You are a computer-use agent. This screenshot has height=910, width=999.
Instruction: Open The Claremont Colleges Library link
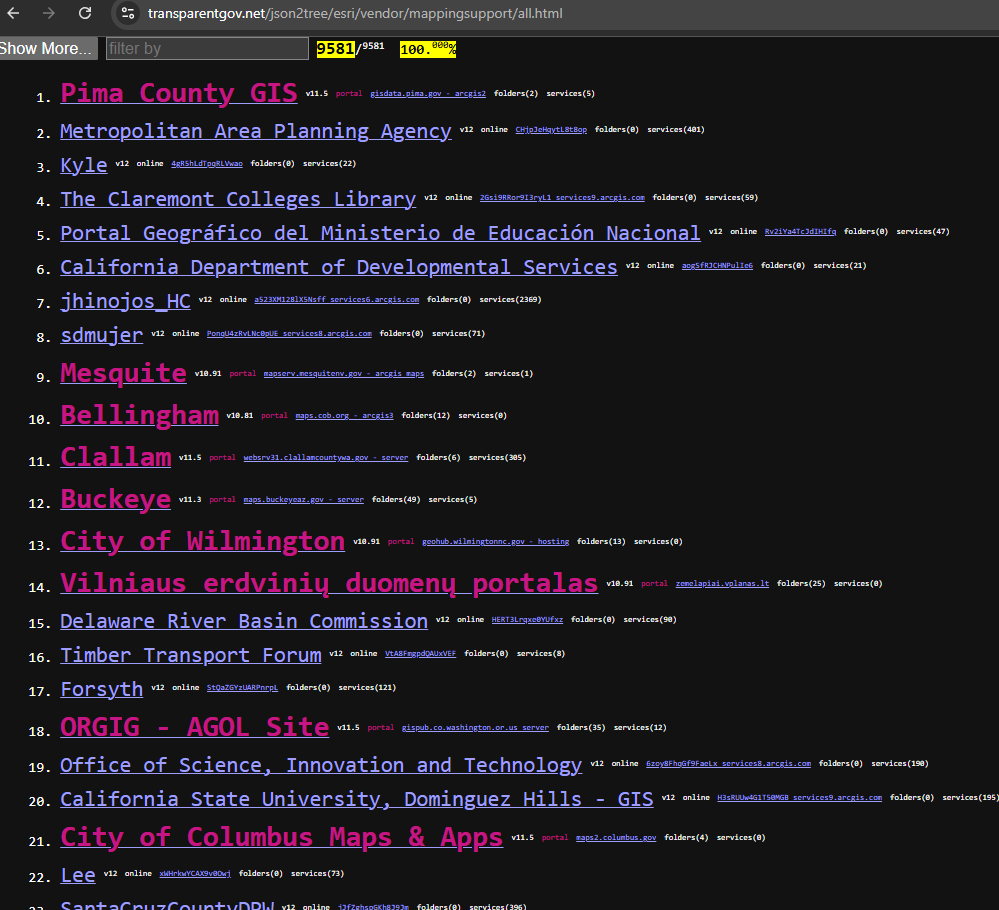tap(238, 199)
